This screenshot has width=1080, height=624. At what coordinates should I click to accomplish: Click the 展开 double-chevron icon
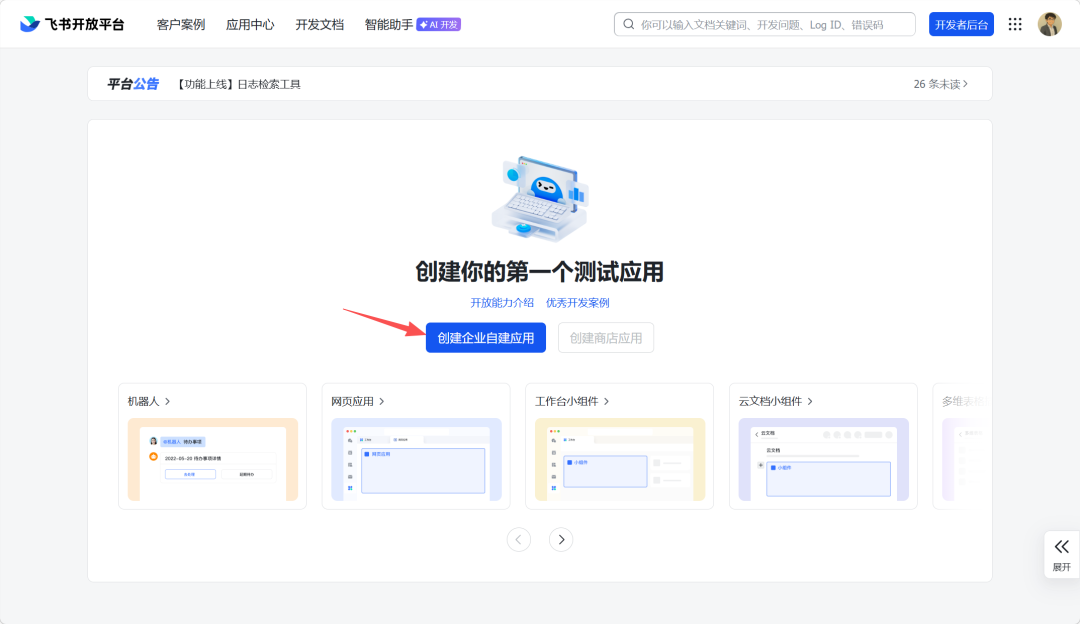pyautogui.click(x=1061, y=546)
